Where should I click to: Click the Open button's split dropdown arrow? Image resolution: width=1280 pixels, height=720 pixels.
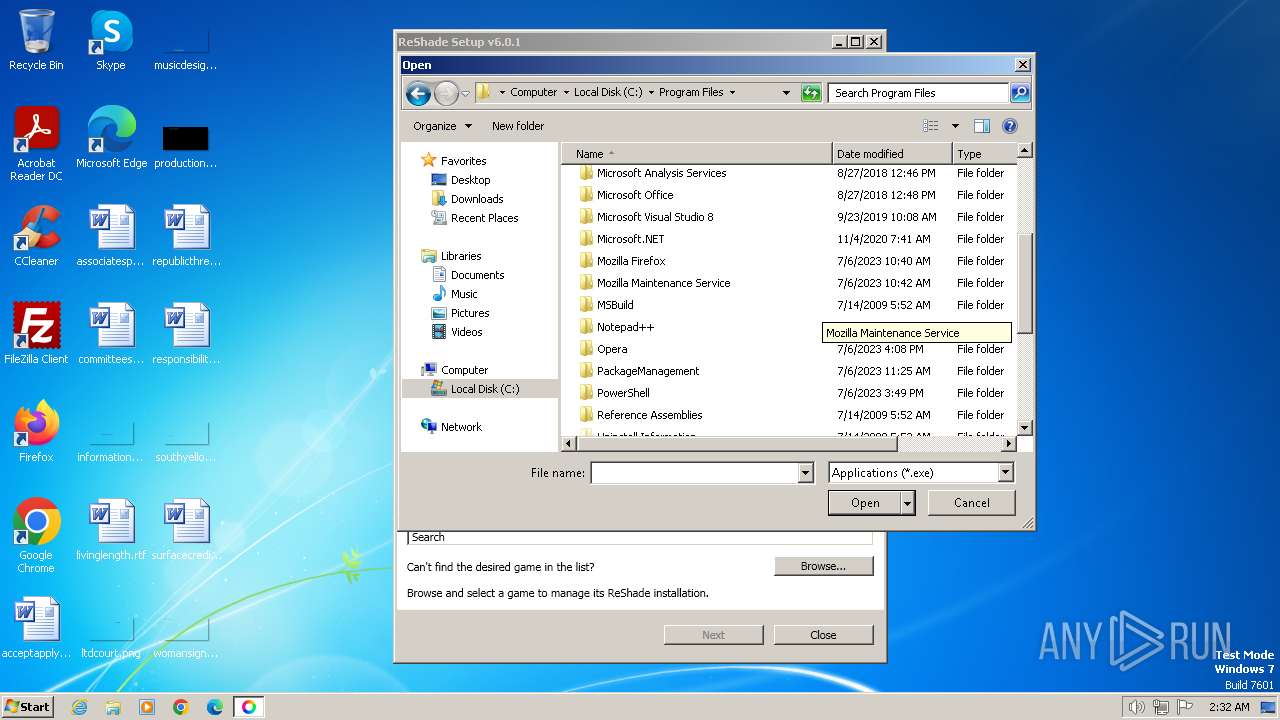(x=908, y=503)
